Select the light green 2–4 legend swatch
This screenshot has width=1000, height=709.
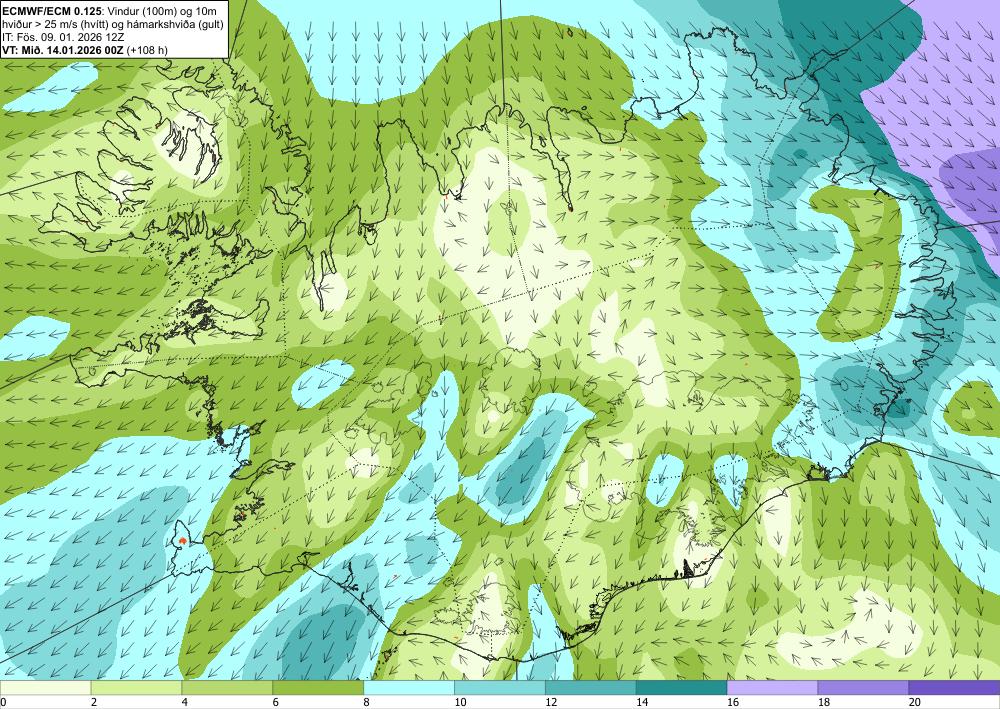136,687
